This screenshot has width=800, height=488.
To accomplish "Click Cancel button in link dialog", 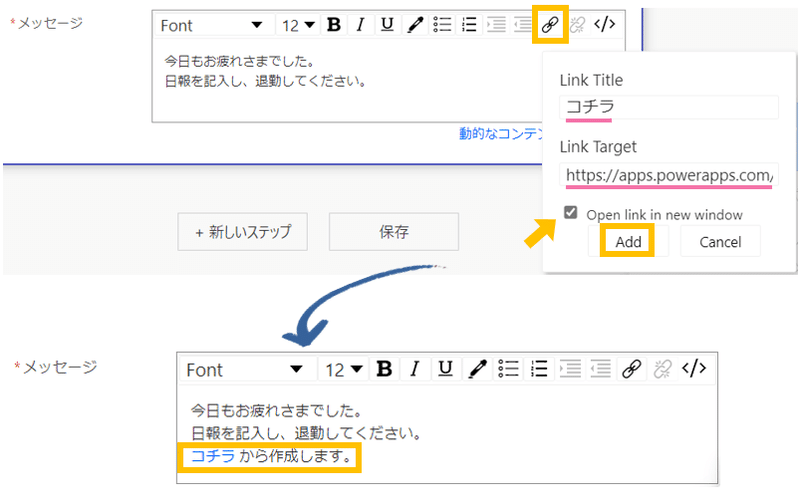I will point(720,241).
